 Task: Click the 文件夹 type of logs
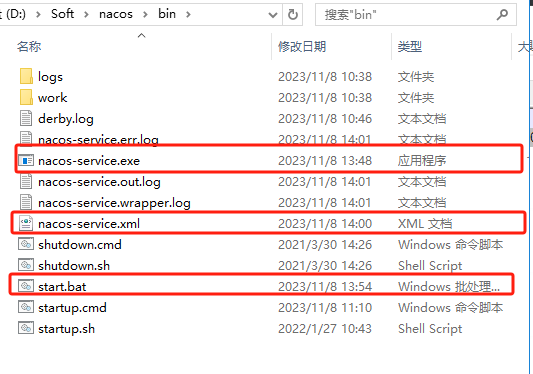(x=416, y=77)
